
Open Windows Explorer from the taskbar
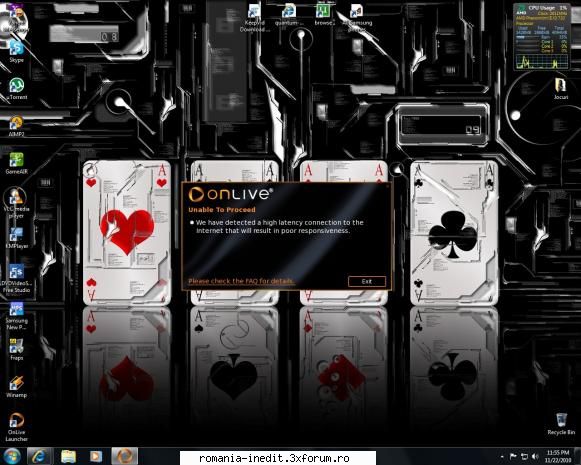coord(69,456)
